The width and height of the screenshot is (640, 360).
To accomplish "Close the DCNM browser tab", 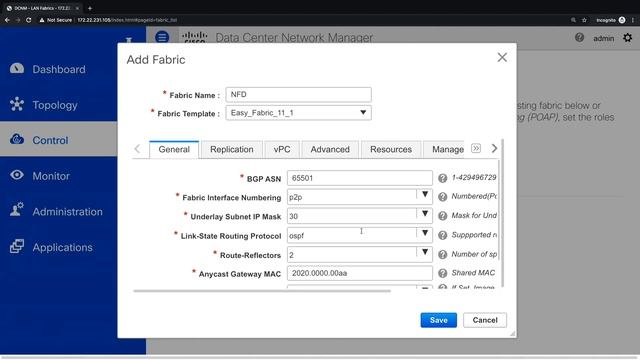I will click(77, 8).
